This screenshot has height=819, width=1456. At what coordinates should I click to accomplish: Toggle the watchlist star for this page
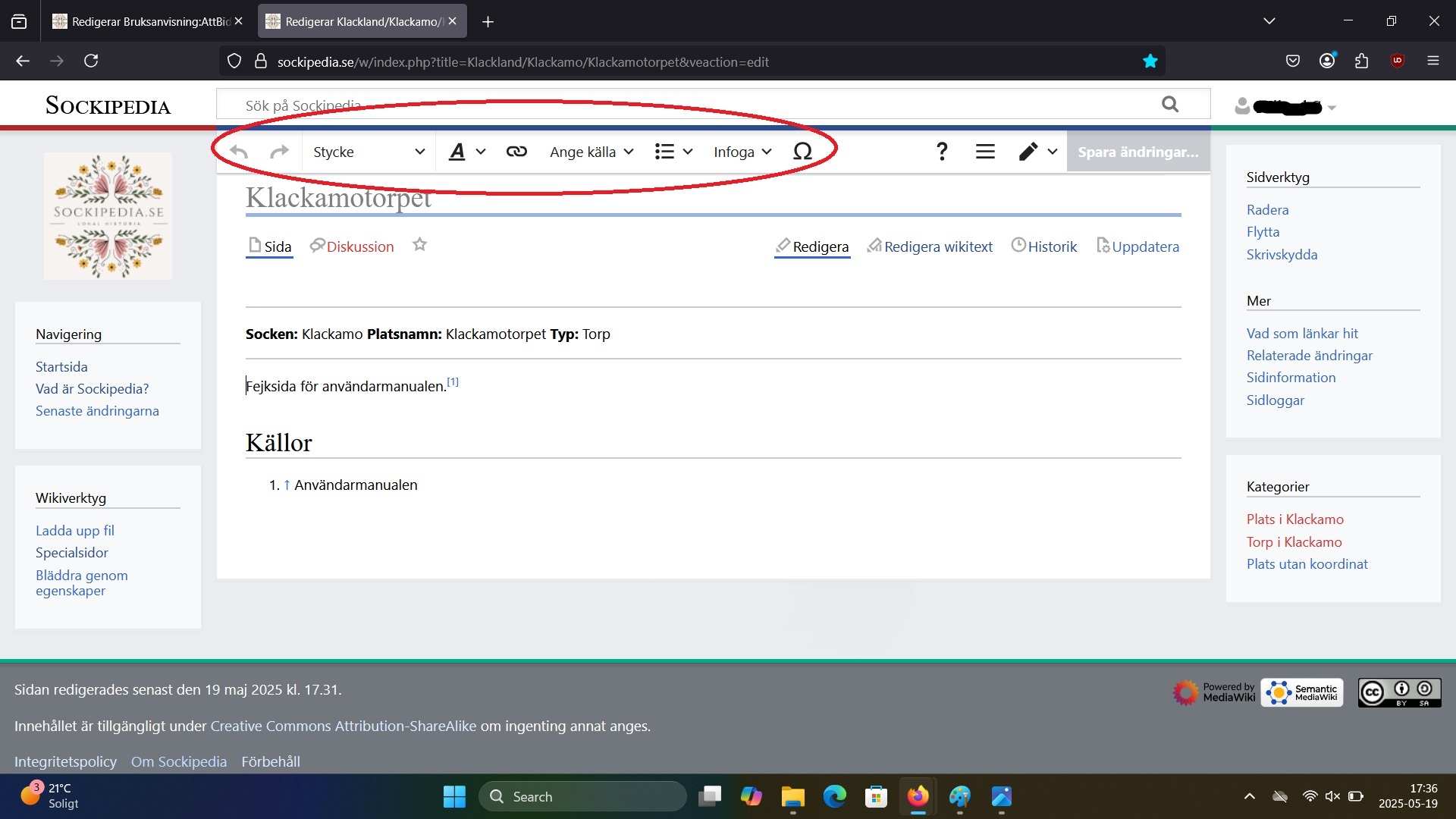[419, 245]
